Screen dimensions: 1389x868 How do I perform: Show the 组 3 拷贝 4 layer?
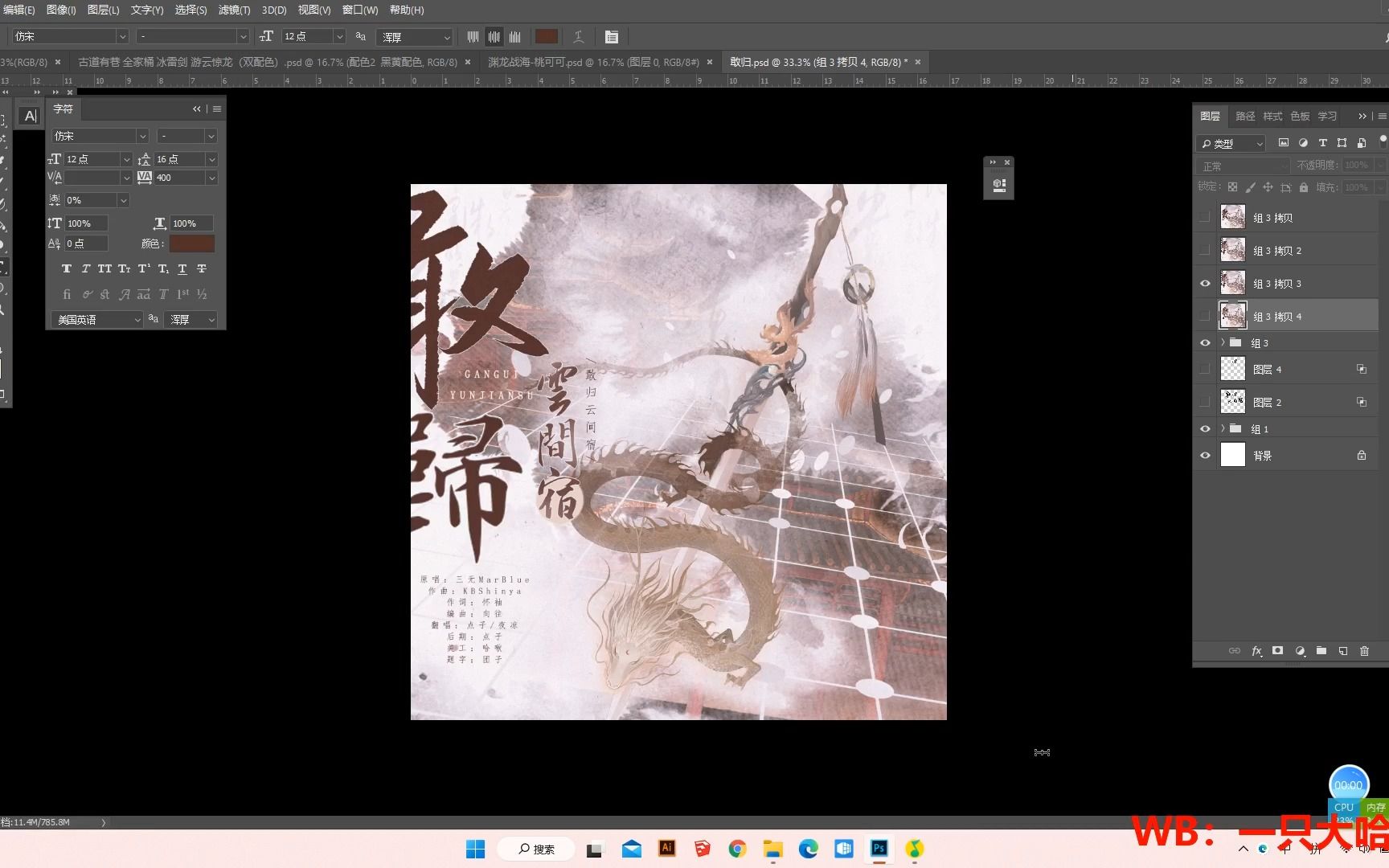[x=1205, y=317]
